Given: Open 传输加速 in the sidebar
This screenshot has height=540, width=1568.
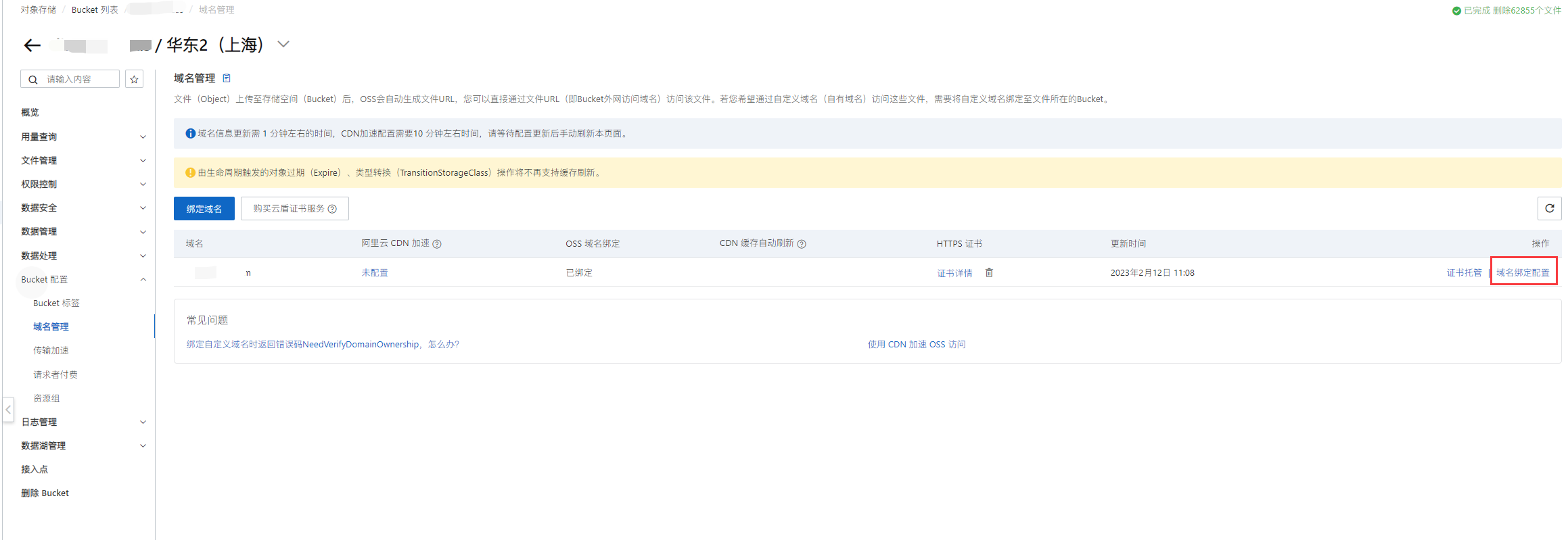Looking at the screenshot, I should pos(51,351).
